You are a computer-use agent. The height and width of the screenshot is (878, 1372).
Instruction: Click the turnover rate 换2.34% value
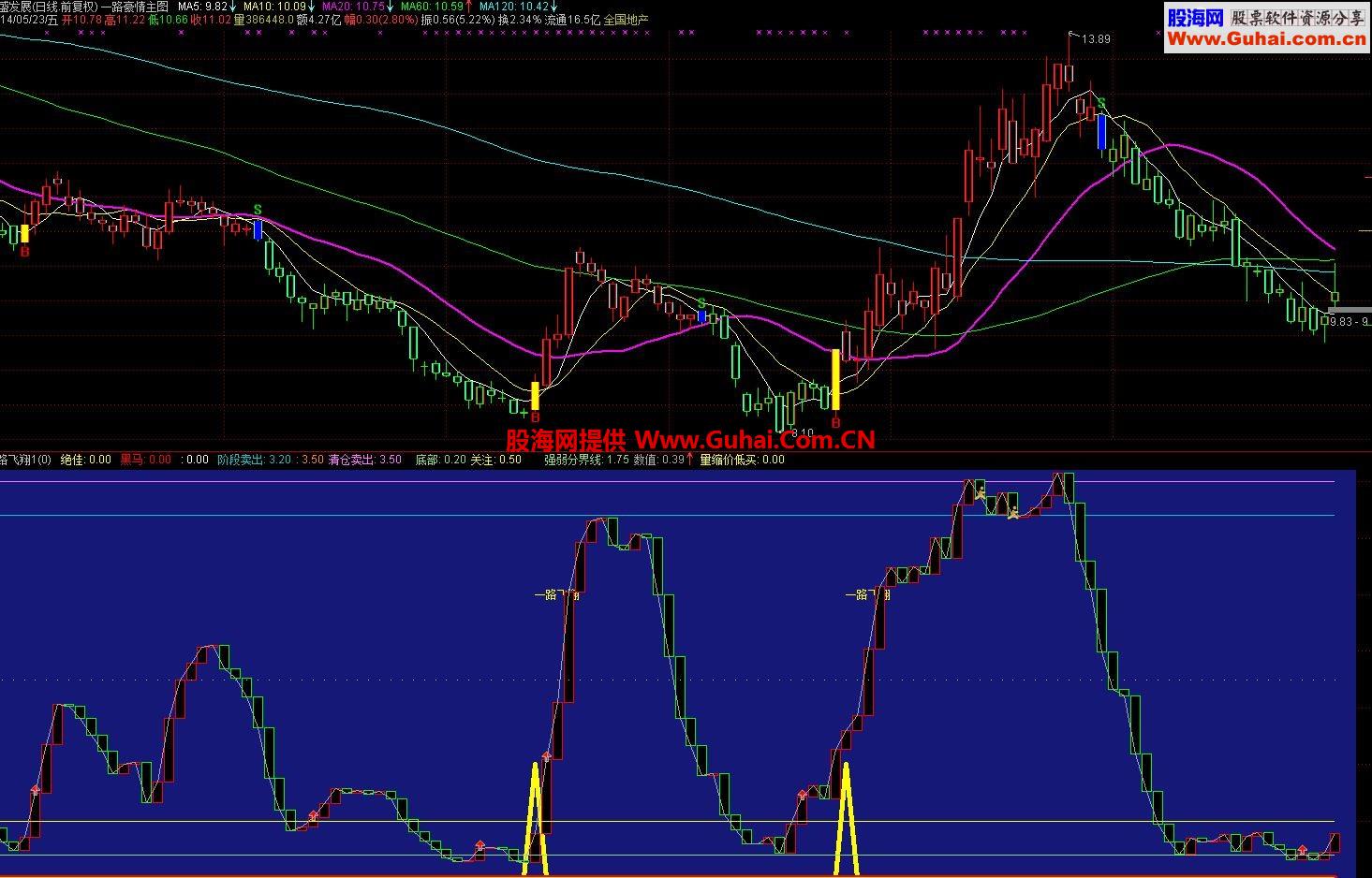pos(519,20)
